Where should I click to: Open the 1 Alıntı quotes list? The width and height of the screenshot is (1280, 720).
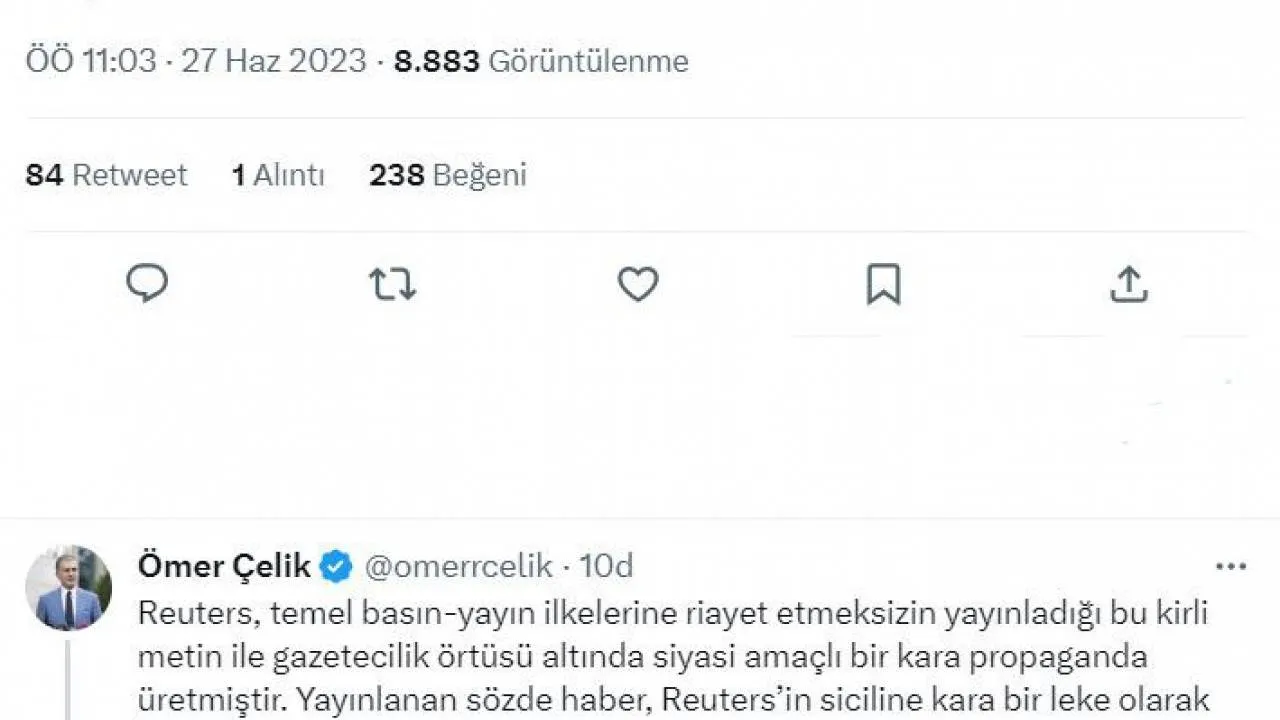(x=278, y=175)
